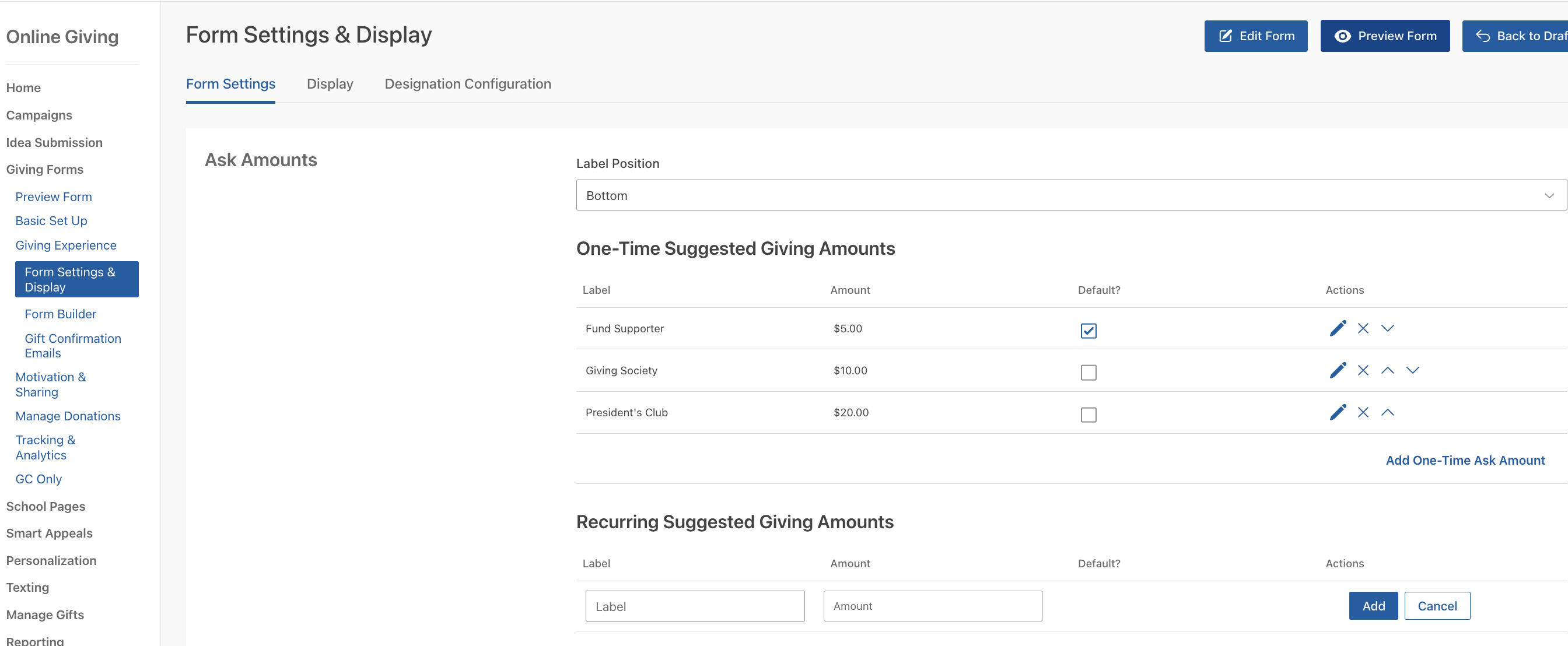The width and height of the screenshot is (1568, 646).
Task: Check the President's Club default checkbox
Action: [x=1088, y=415]
